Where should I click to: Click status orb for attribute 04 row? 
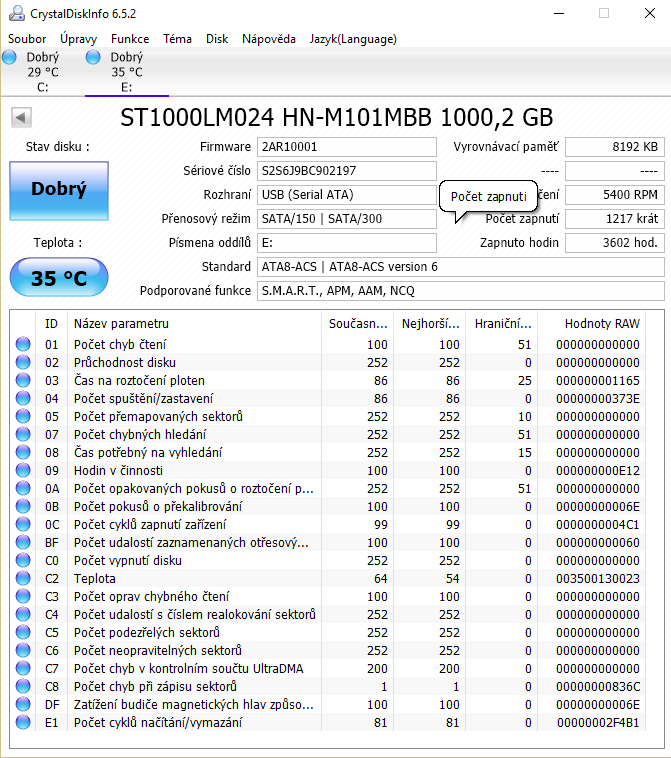point(23,398)
